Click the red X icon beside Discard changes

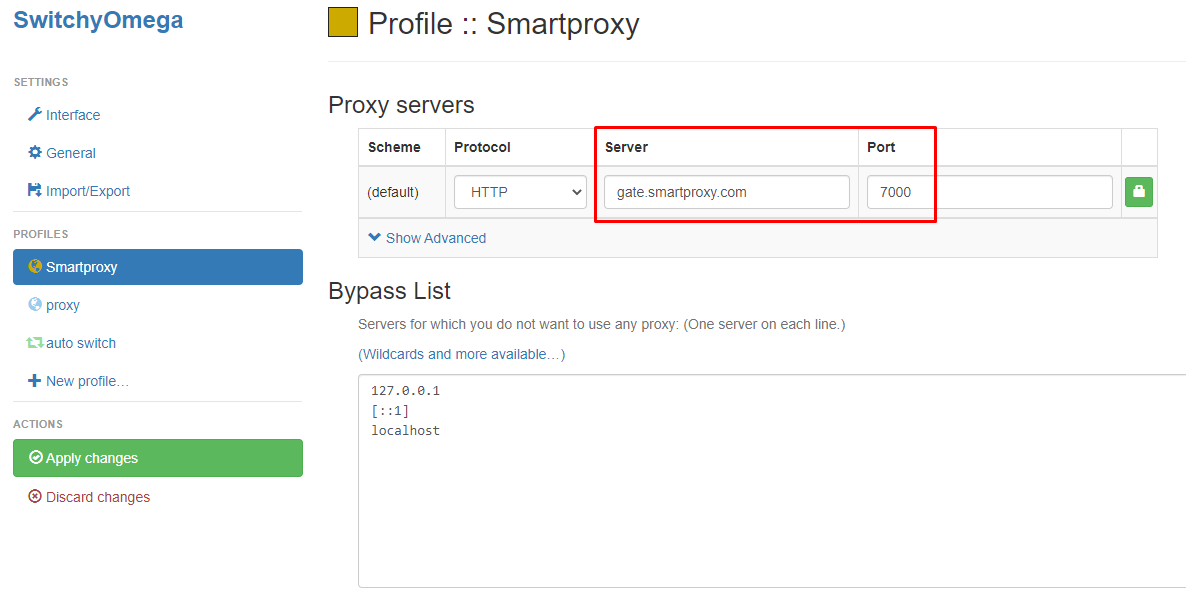(x=35, y=496)
